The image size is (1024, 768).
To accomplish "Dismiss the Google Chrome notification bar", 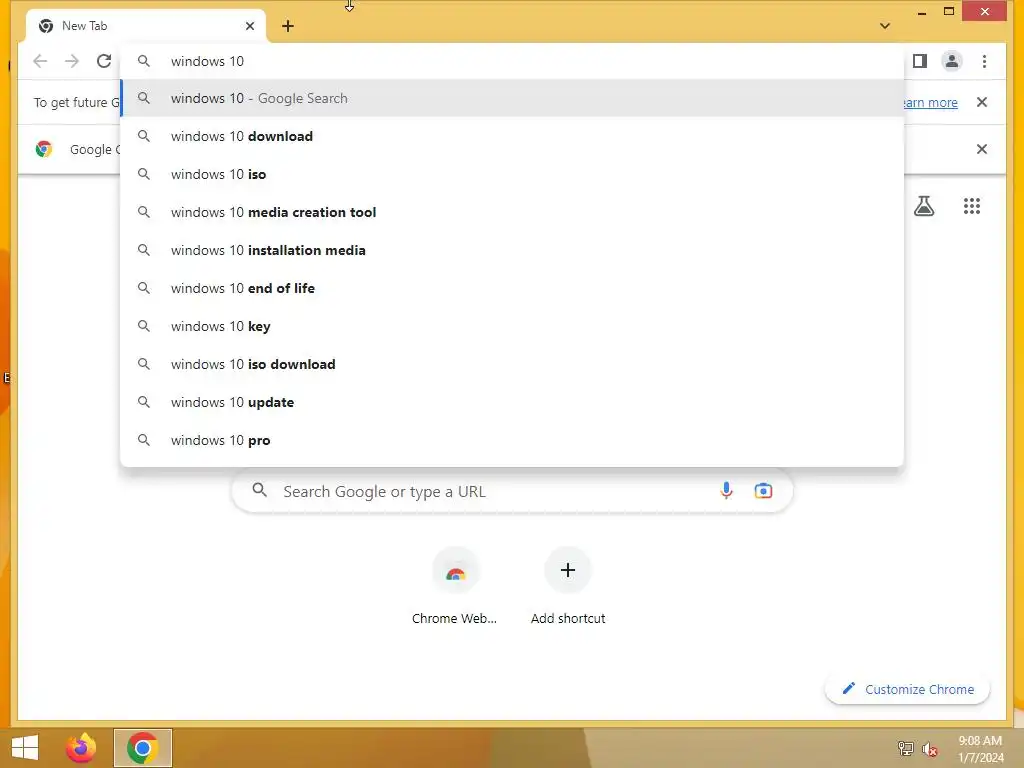I will click(982, 149).
